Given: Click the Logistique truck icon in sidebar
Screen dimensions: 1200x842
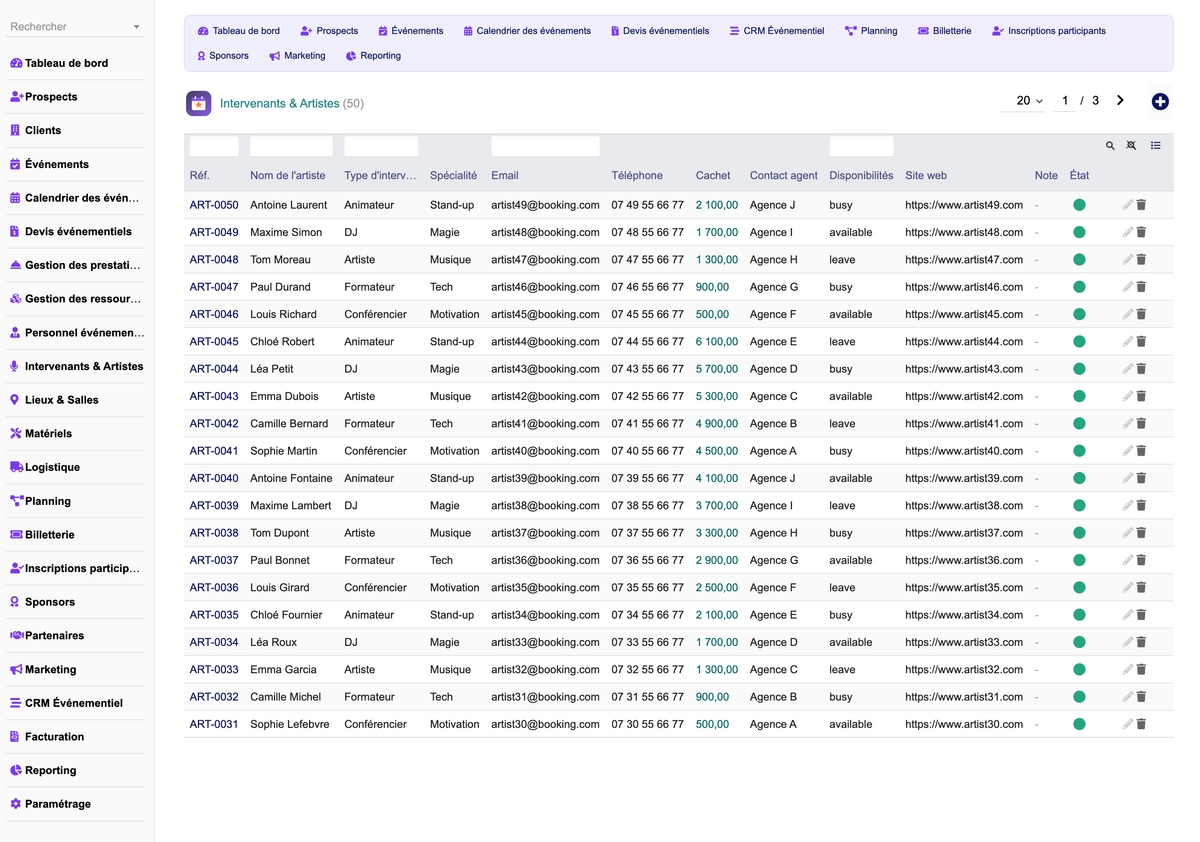Looking at the screenshot, I should (16, 467).
